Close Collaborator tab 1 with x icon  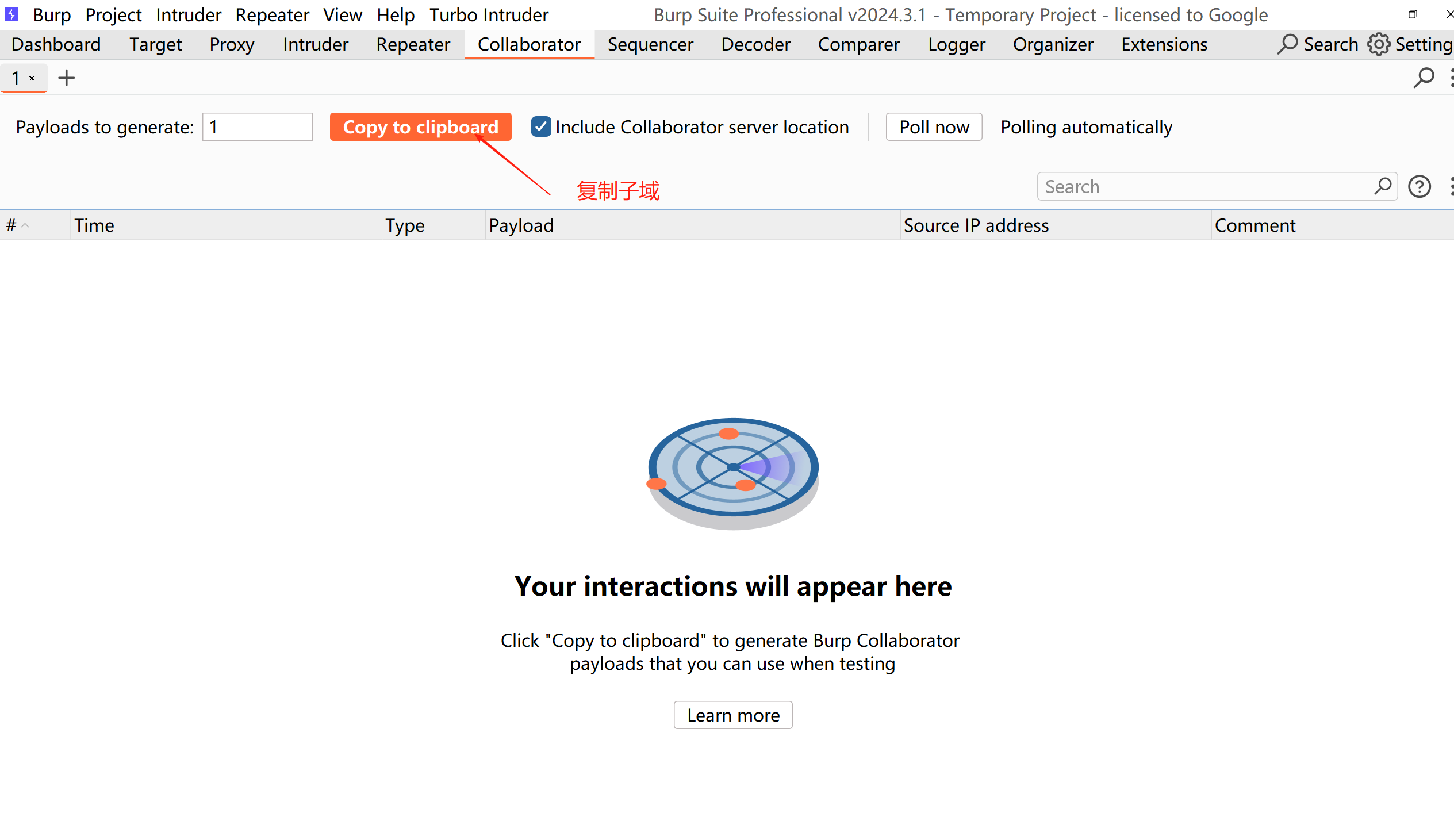point(32,78)
